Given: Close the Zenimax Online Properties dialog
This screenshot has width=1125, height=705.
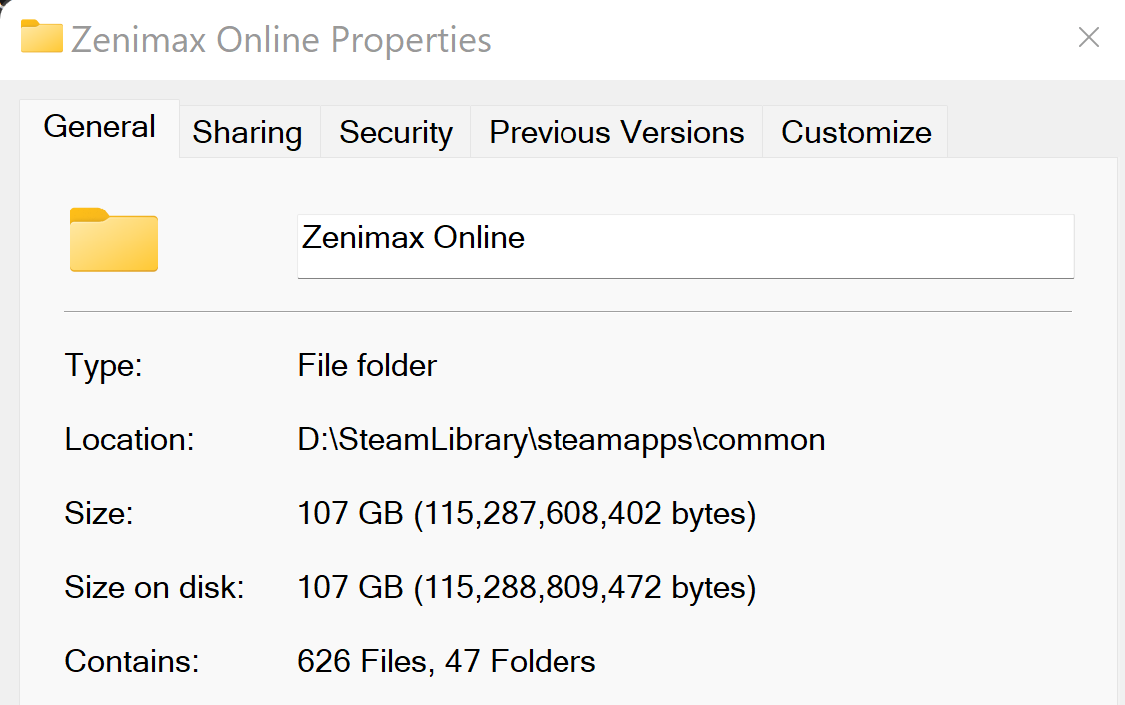Looking at the screenshot, I should (1088, 37).
